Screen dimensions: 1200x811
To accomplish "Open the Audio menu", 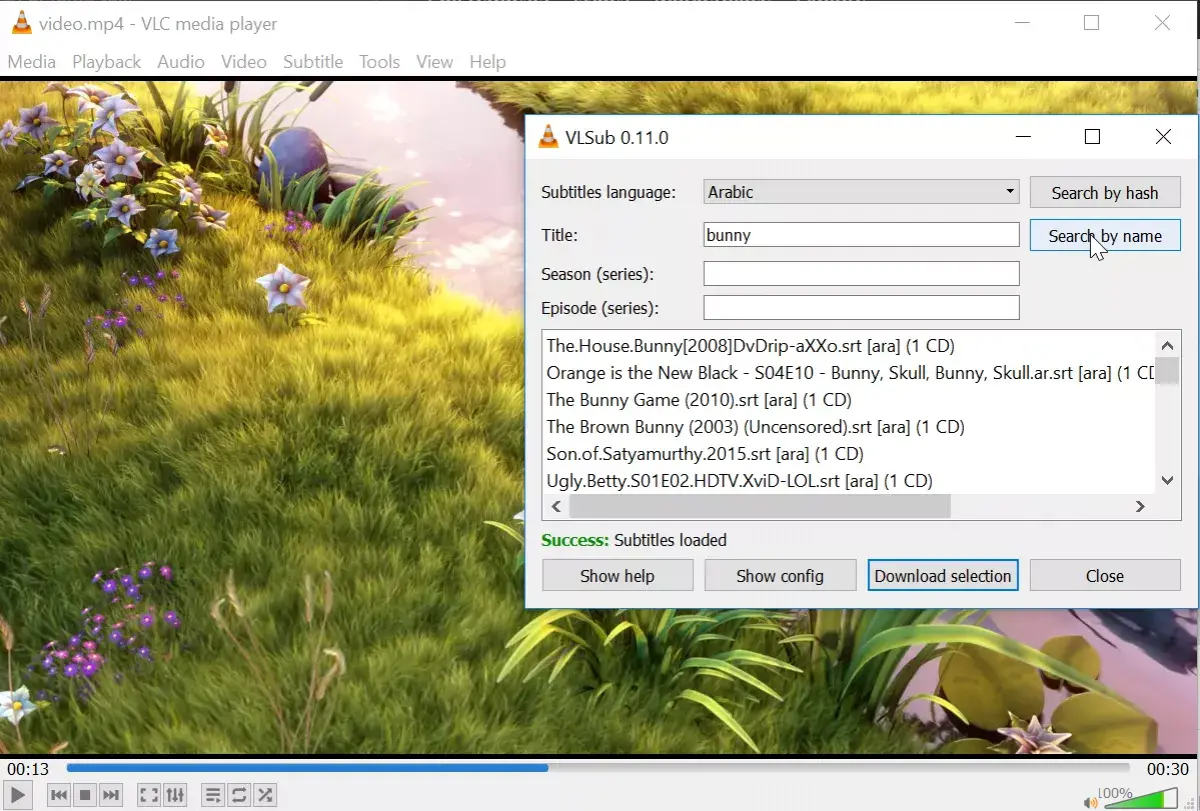I will click(x=181, y=62).
